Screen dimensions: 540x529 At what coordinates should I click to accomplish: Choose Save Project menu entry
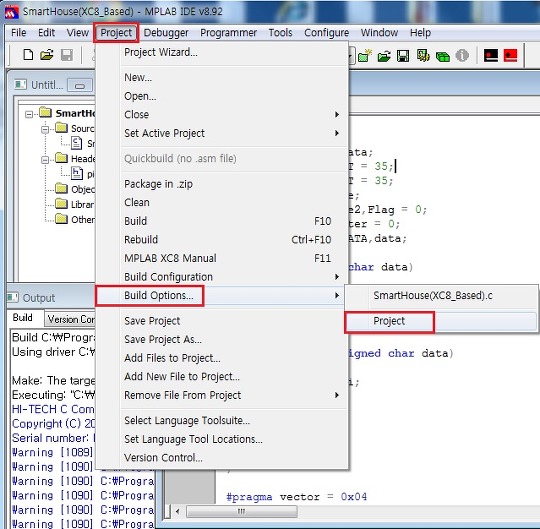tap(222, 321)
